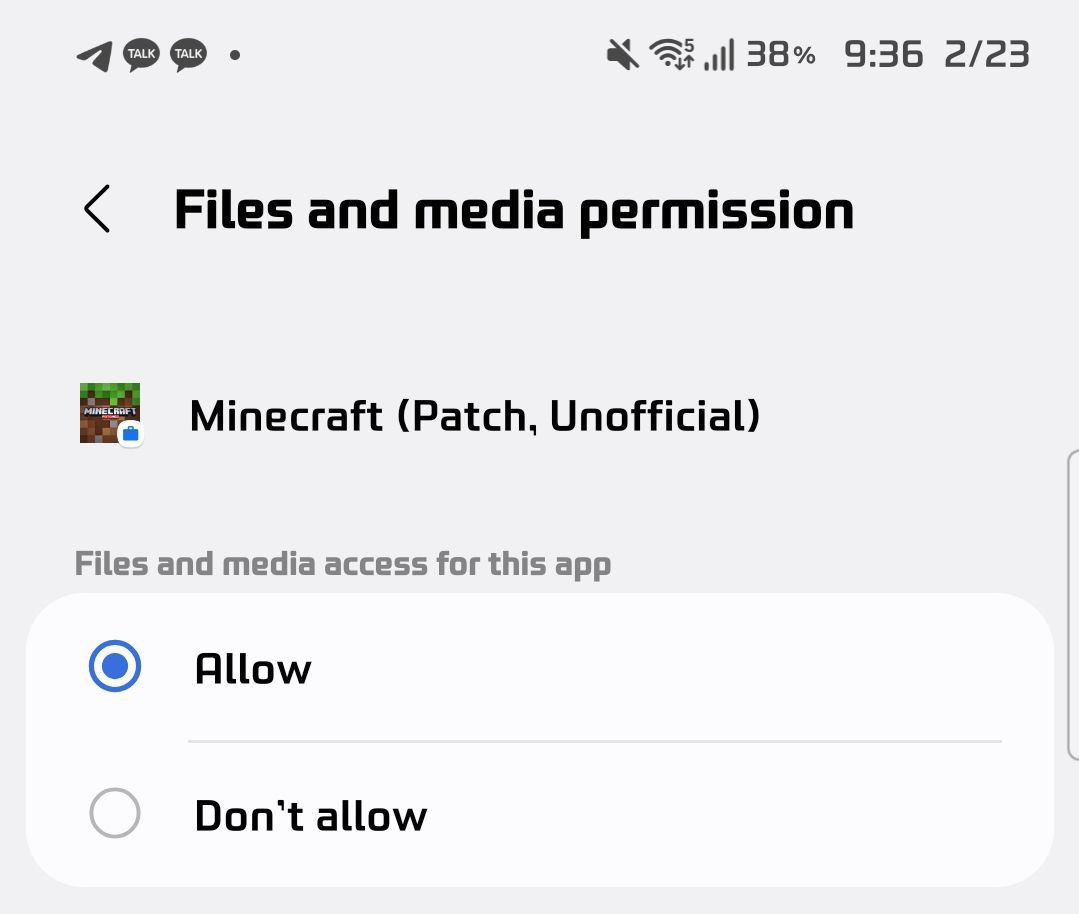Select the Don't allow radio button
This screenshot has height=914, width=1079.
[x=114, y=814]
